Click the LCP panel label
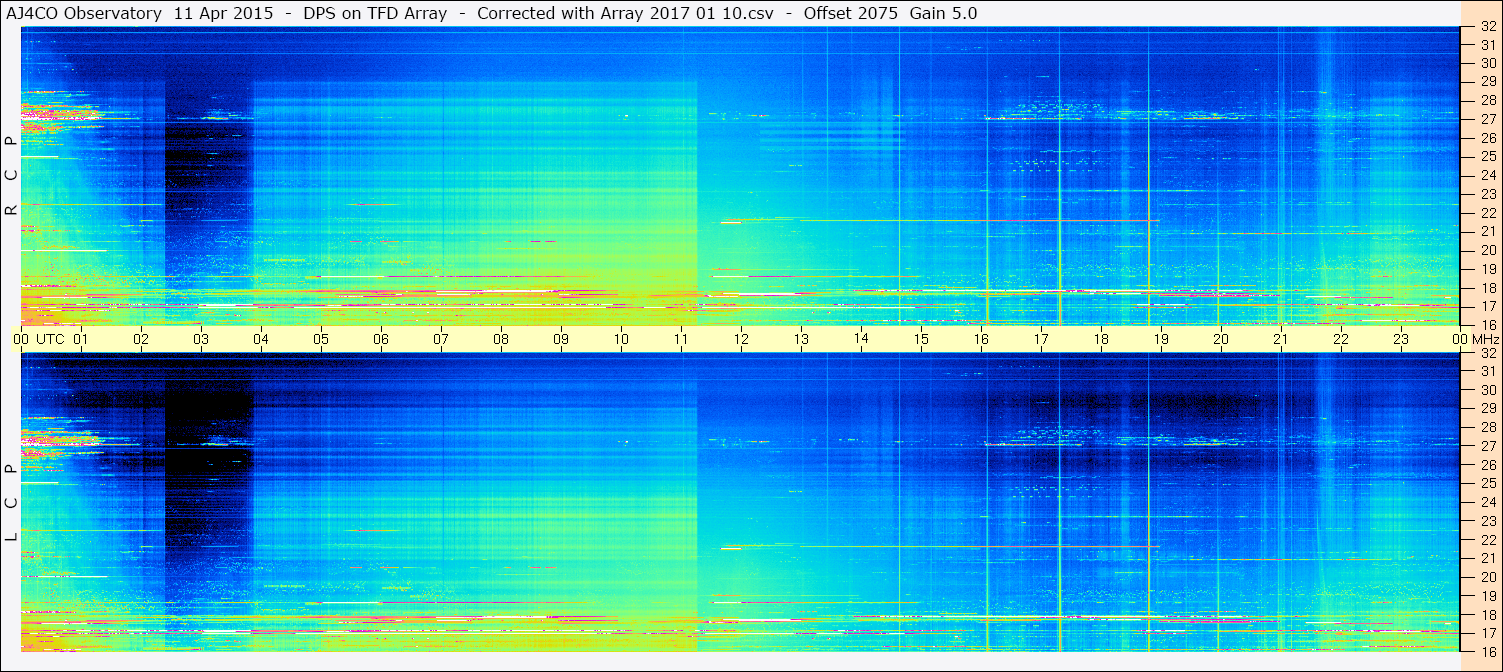Screen dimensions: 1503x672 tap(11, 503)
